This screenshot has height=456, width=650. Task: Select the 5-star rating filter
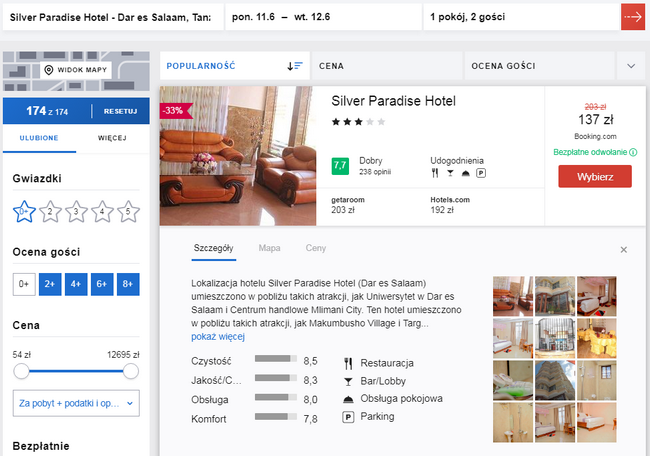(128, 211)
